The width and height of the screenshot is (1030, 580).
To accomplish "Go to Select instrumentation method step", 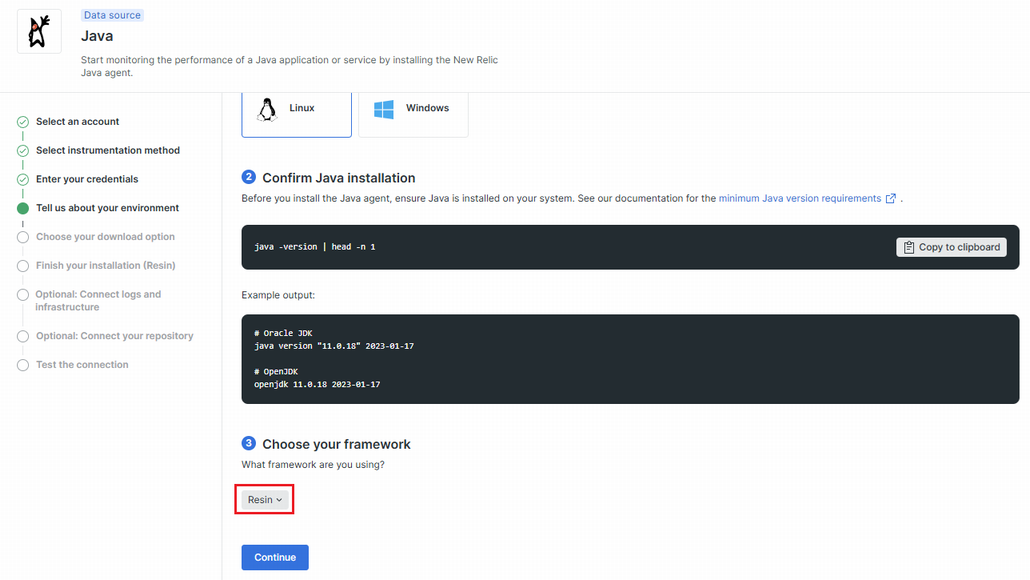I will pyautogui.click(x=108, y=150).
